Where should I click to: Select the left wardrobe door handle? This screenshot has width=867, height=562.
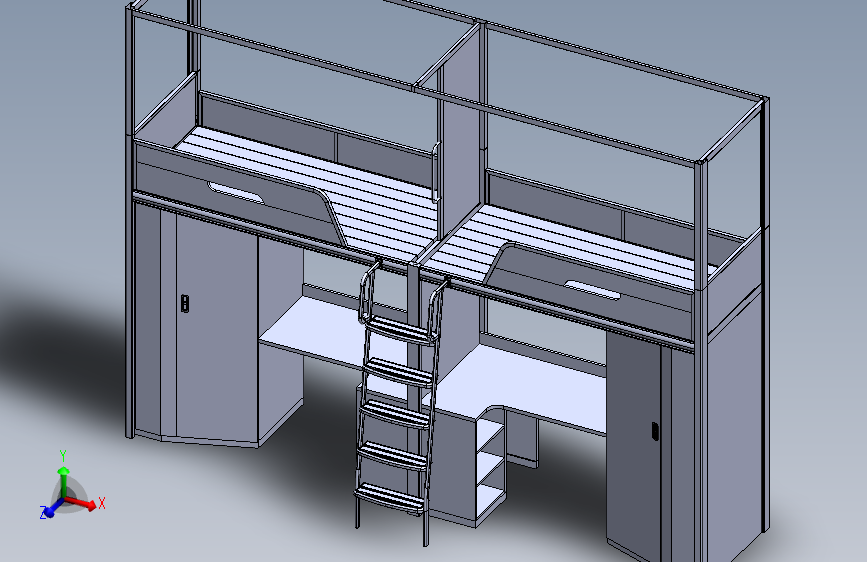point(185,303)
